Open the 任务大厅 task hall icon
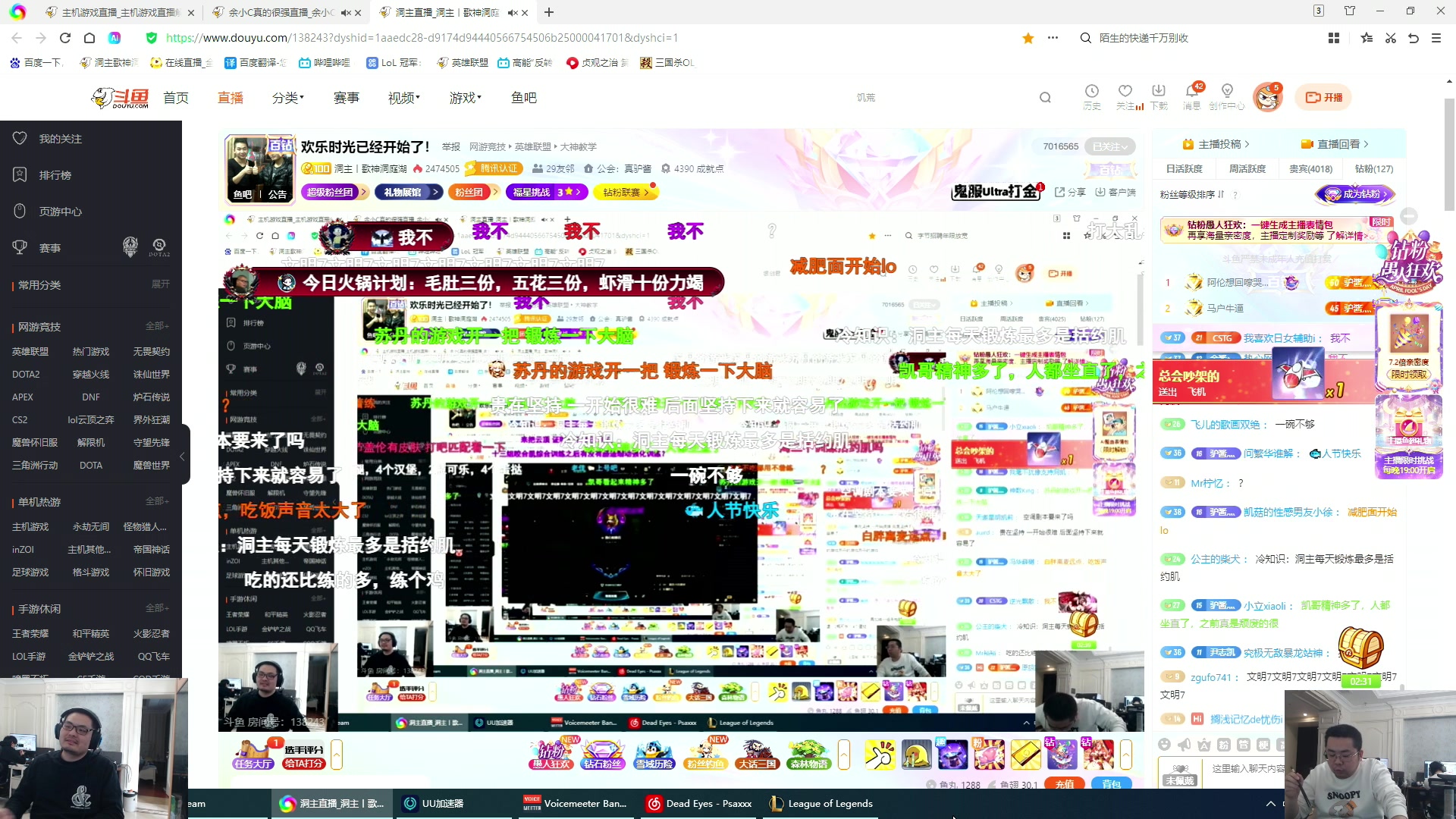The height and width of the screenshot is (819, 1456). point(253,754)
